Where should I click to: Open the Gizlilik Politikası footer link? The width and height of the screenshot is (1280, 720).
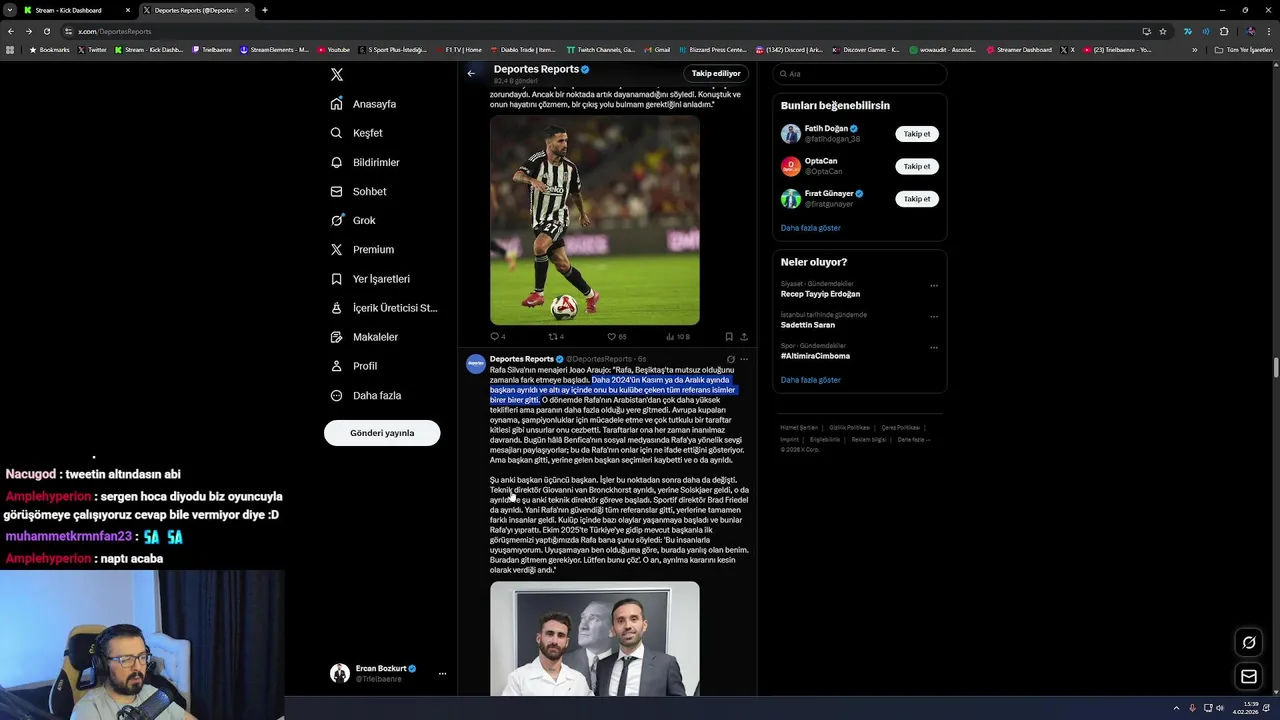[850, 428]
